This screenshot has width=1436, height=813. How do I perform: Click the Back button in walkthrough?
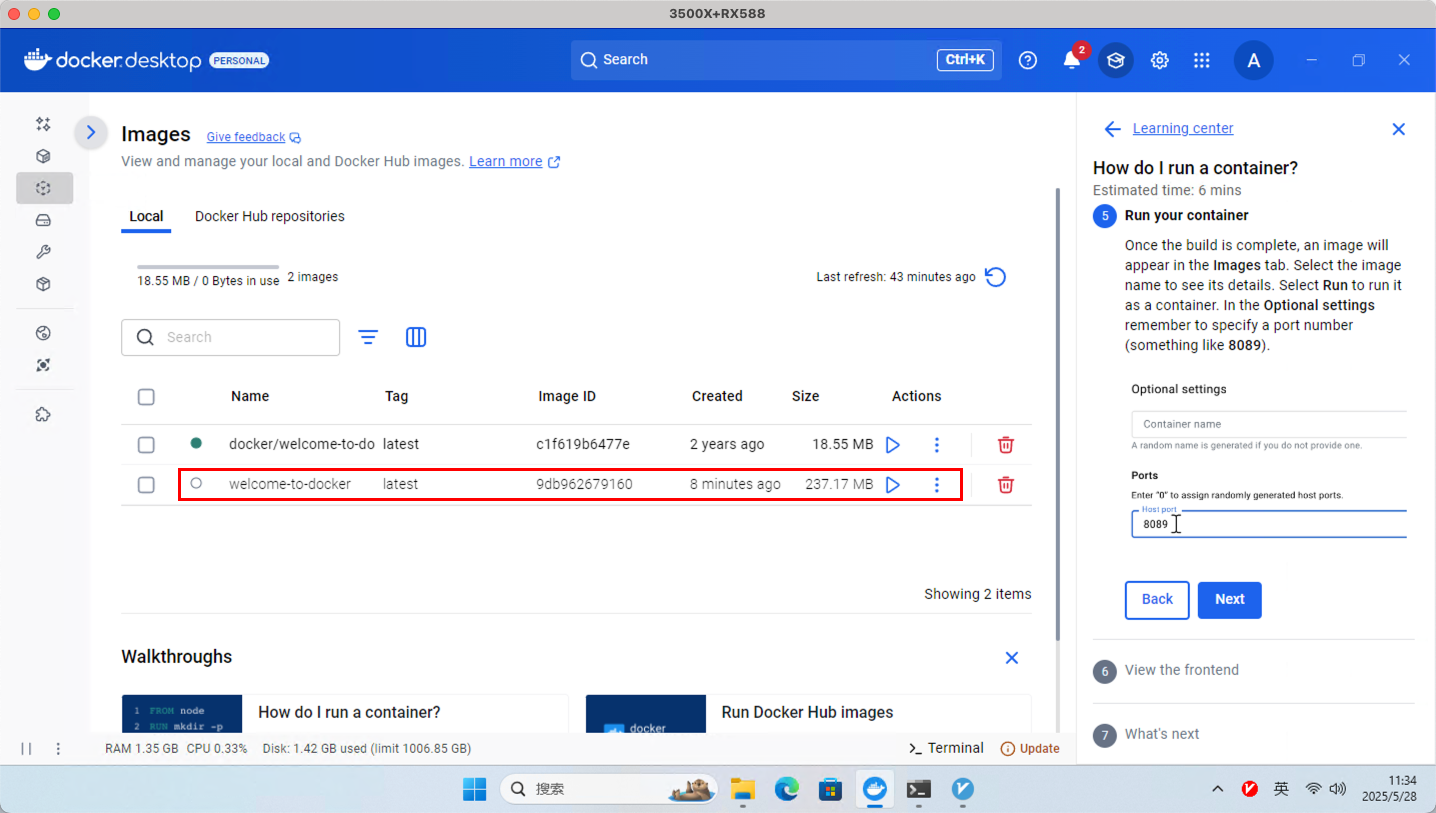[1157, 600]
